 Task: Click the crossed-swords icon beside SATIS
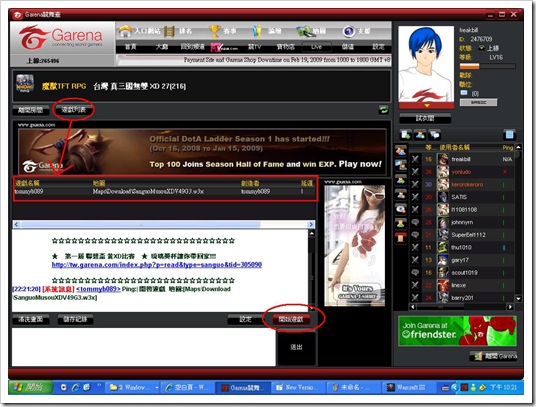coord(415,197)
